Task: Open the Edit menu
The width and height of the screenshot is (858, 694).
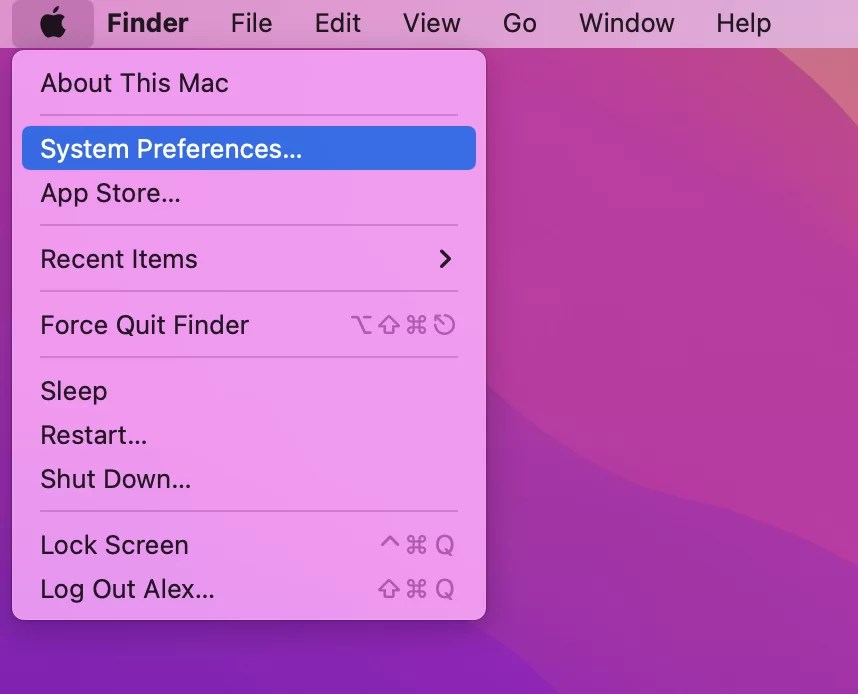Action: [x=337, y=23]
